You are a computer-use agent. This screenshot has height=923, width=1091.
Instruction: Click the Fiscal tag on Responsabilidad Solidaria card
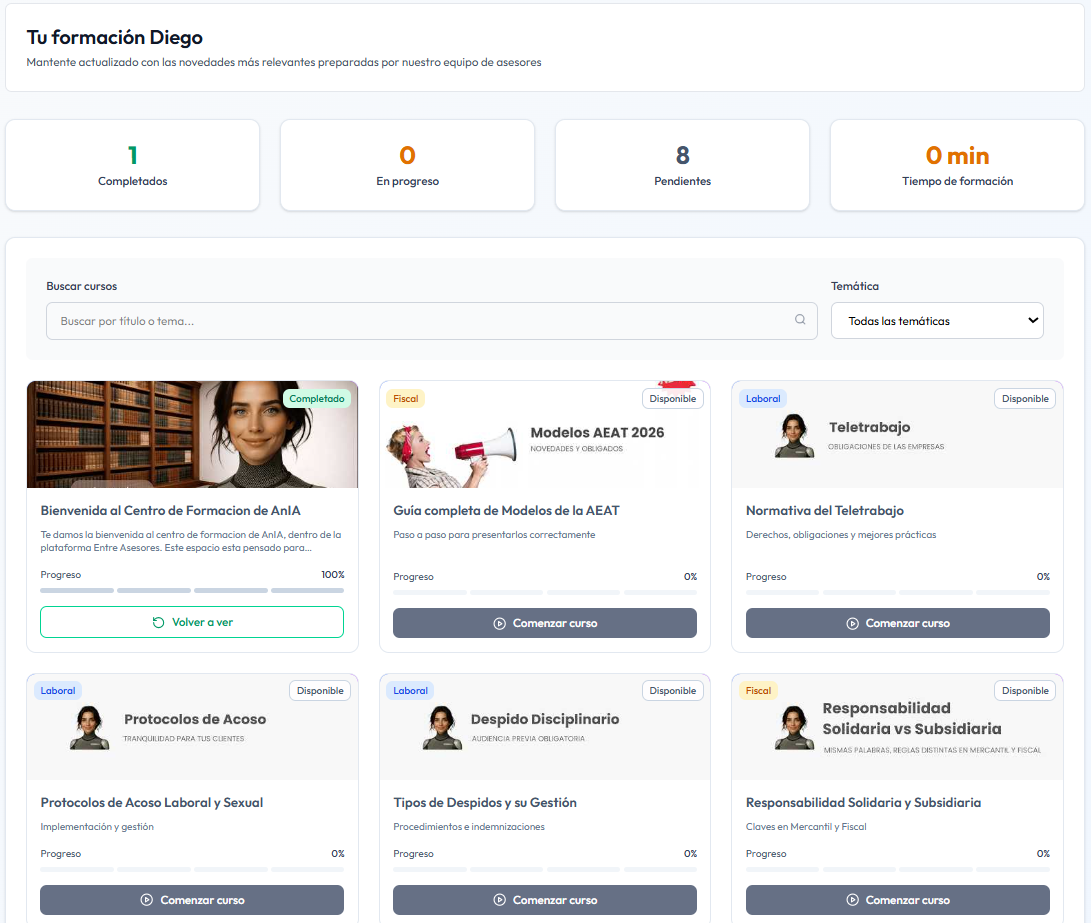pyautogui.click(x=758, y=690)
